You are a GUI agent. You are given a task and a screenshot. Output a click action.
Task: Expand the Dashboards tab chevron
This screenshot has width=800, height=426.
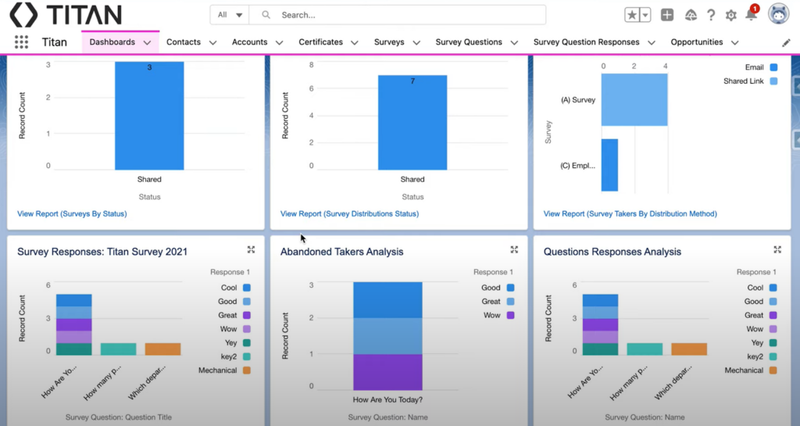(147, 42)
